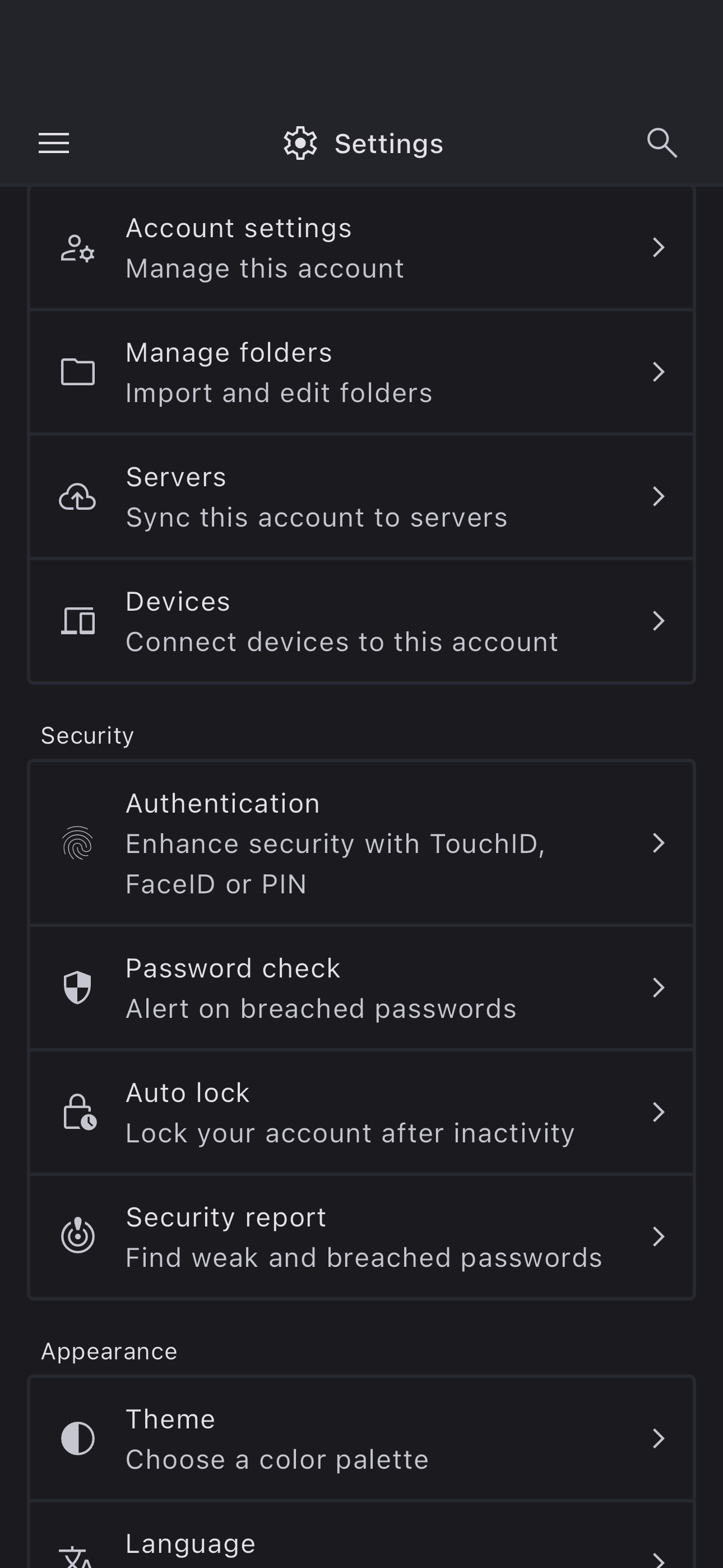
Task: Open the hamburger navigation menu
Action: (x=54, y=144)
